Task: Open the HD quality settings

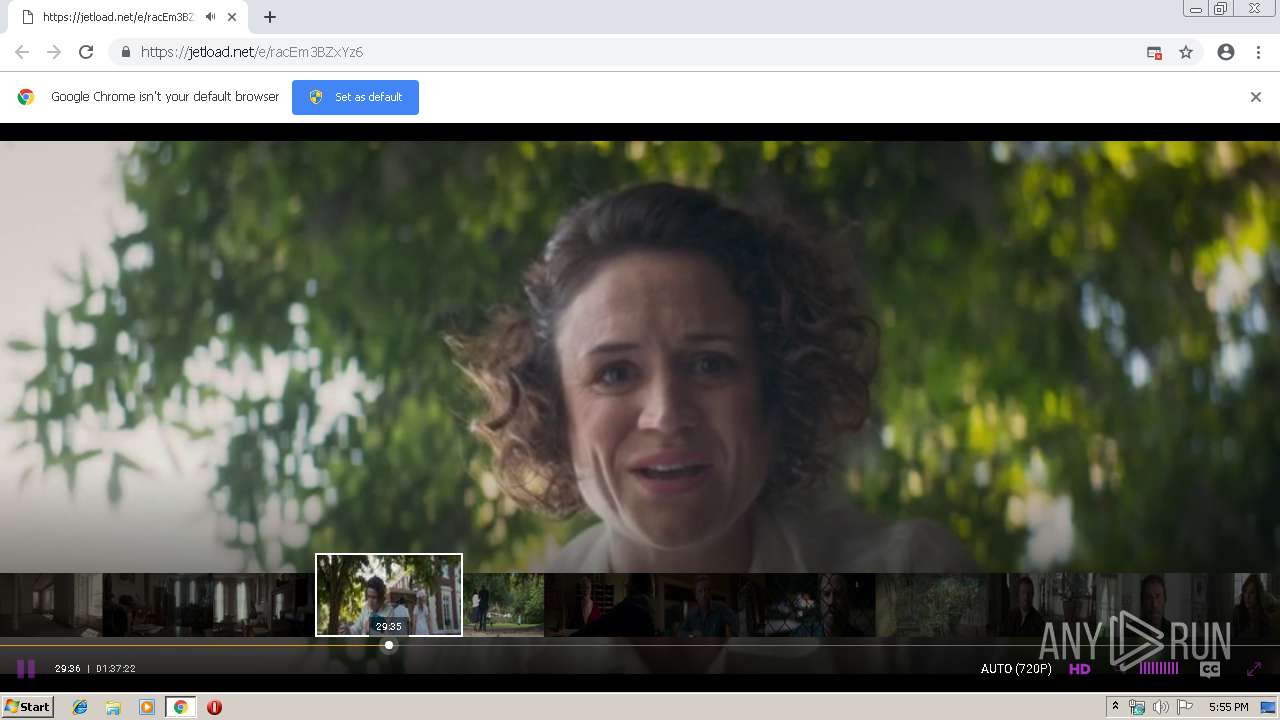Action: click(1079, 669)
